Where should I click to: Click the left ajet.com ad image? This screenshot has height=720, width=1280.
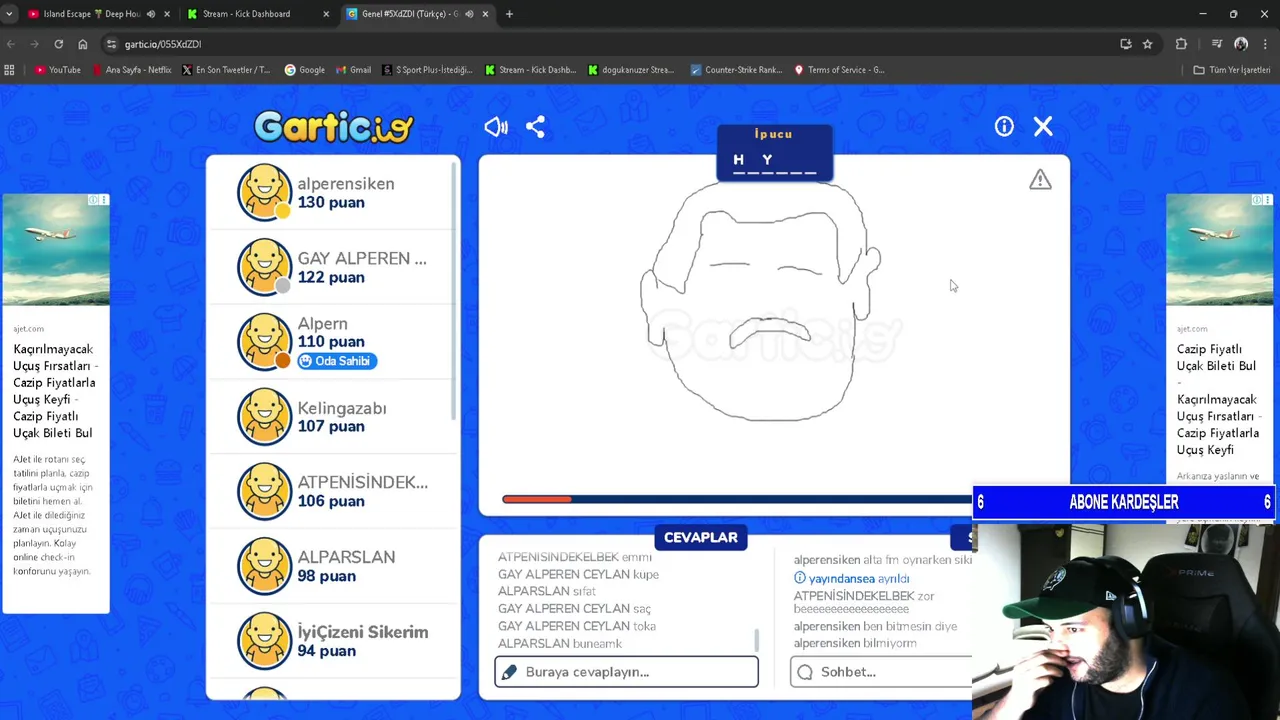coord(56,250)
